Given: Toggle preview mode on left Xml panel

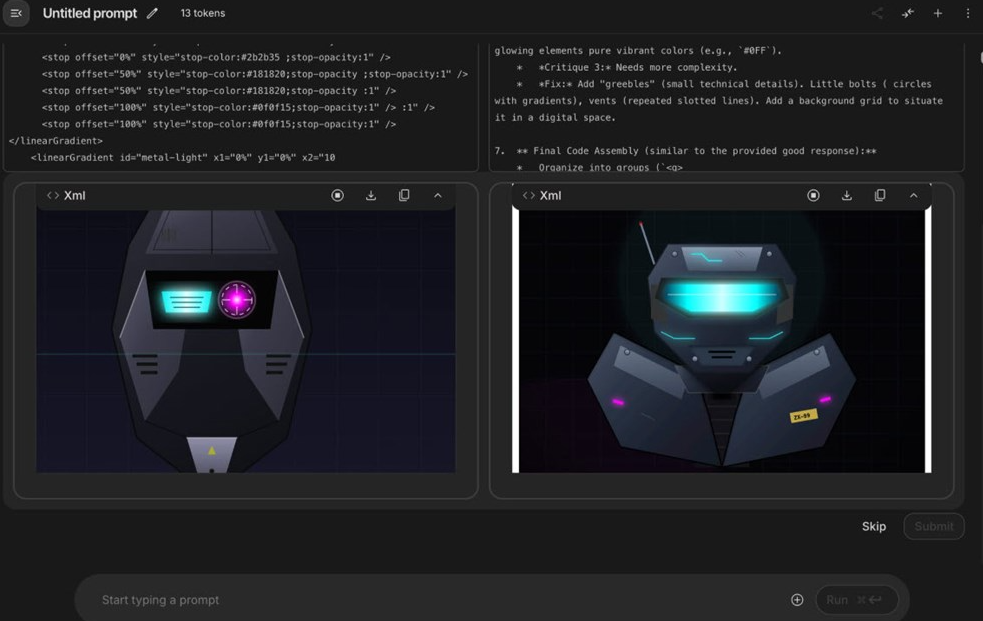Looking at the screenshot, I should pyautogui.click(x=337, y=196).
